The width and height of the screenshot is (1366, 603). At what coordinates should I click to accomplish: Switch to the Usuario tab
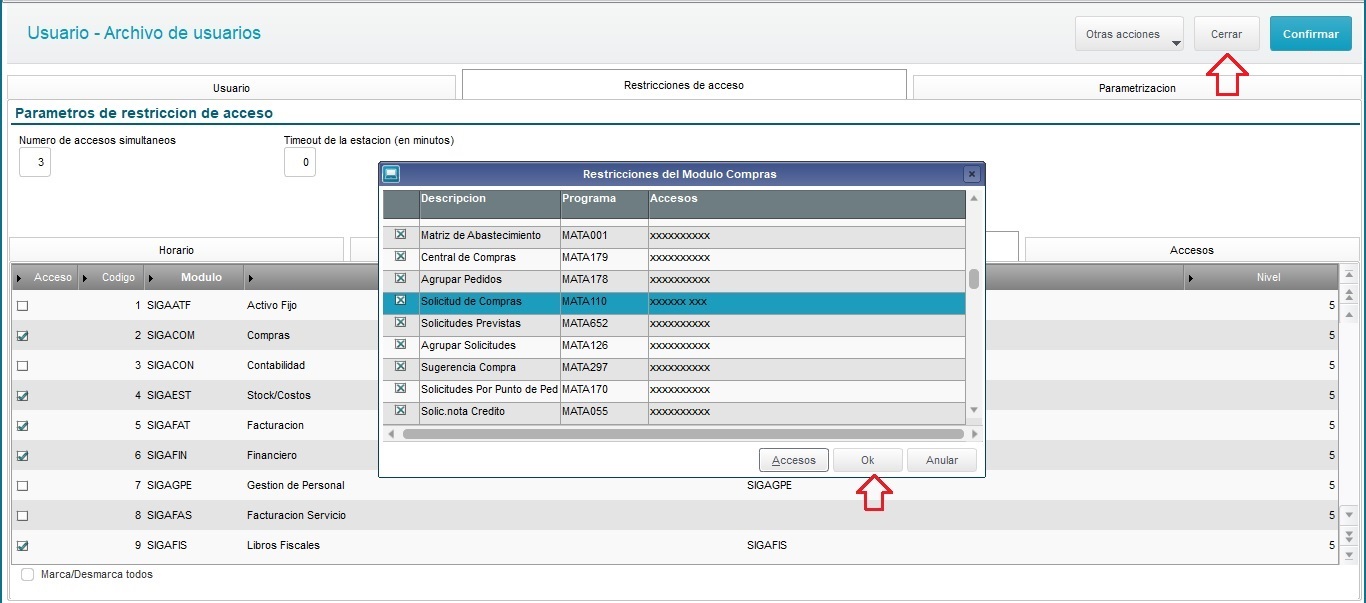pos(231,88)
